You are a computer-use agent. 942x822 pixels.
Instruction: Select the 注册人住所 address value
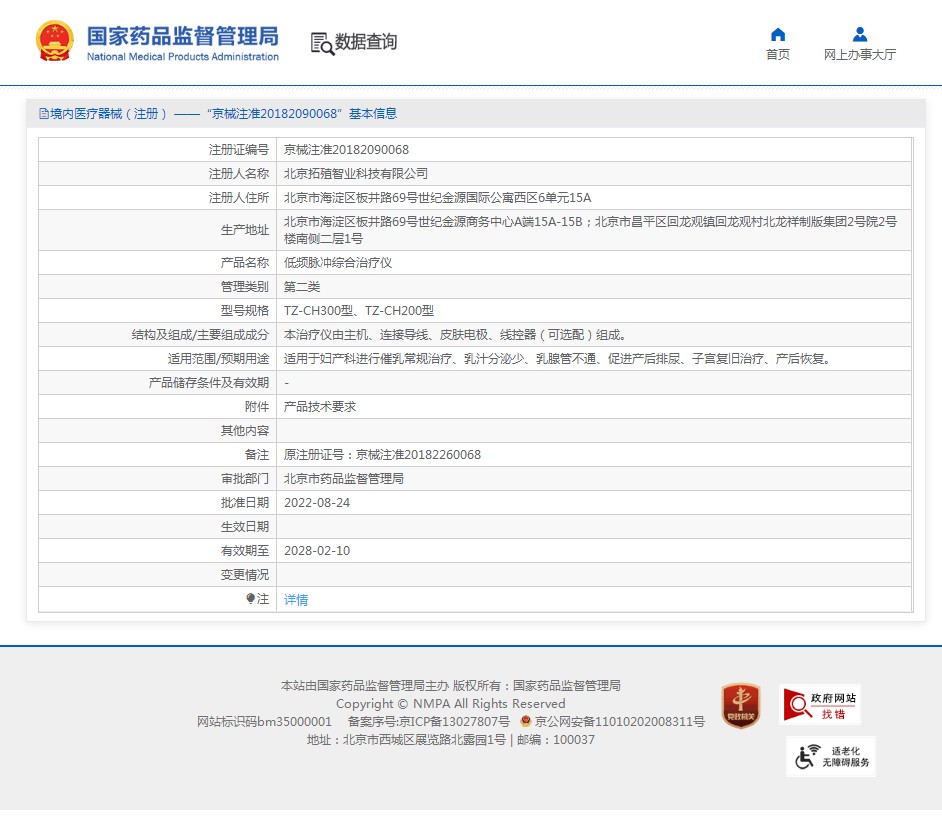pos(437,198)
